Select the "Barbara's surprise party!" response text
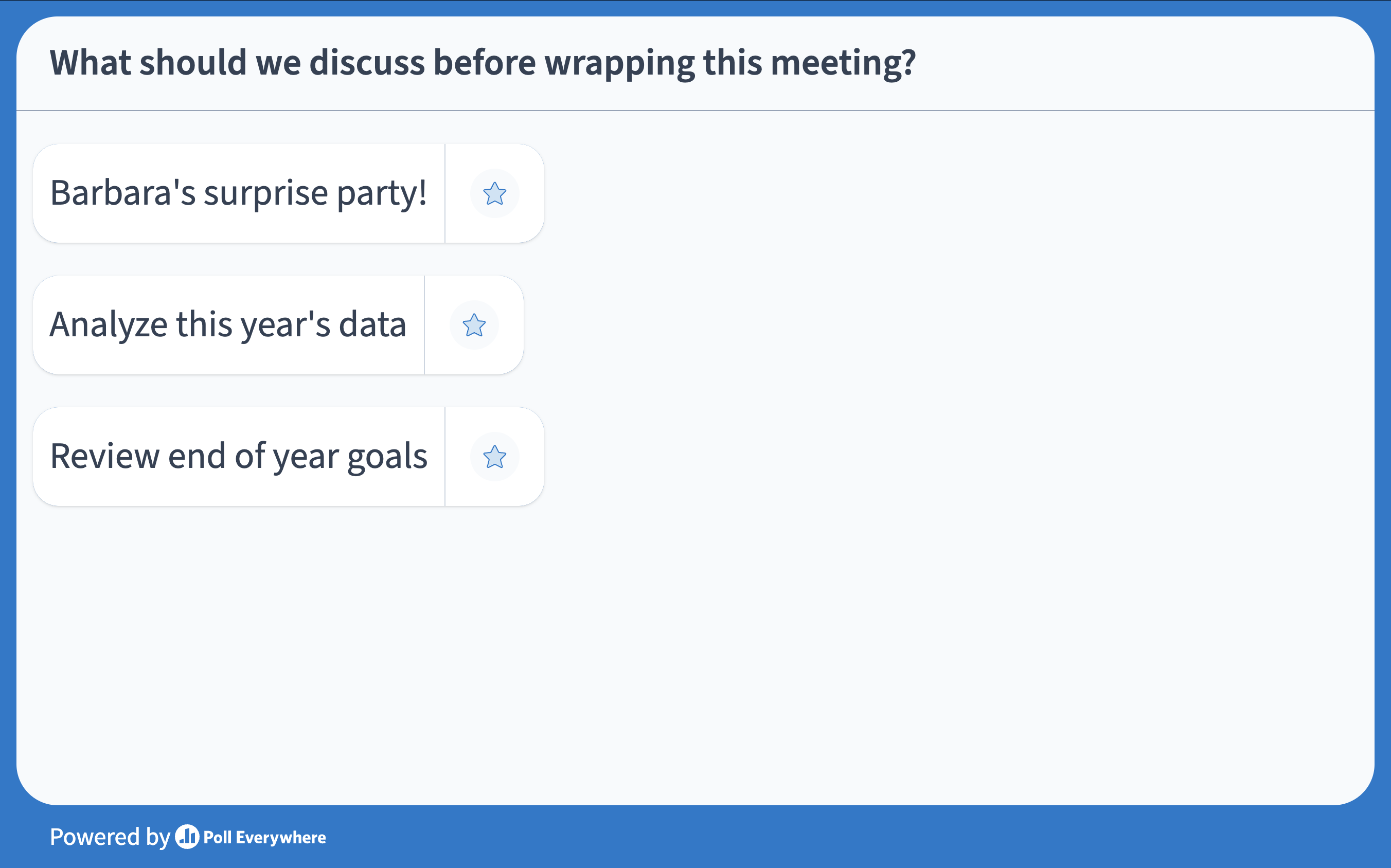 coord(238,193)
